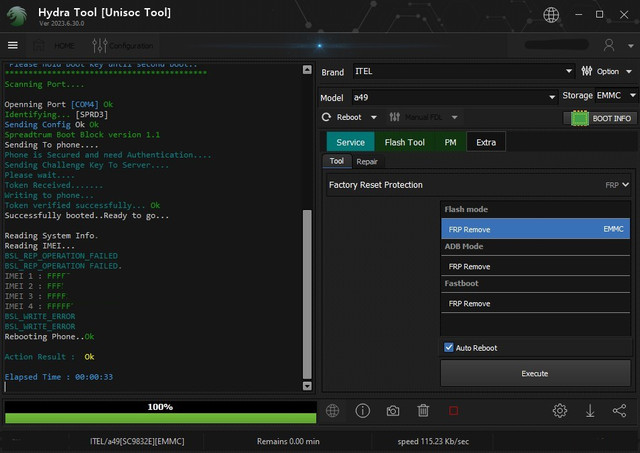Click the Execute button
640x453 pixels.
click(x=535, y=373)
